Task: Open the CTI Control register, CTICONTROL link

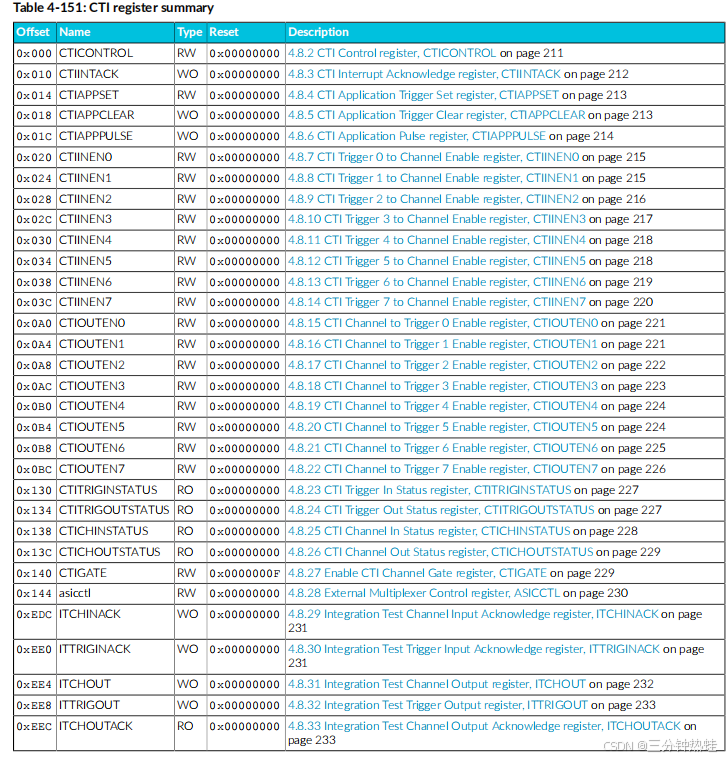Action: click(x=392, y=53)
